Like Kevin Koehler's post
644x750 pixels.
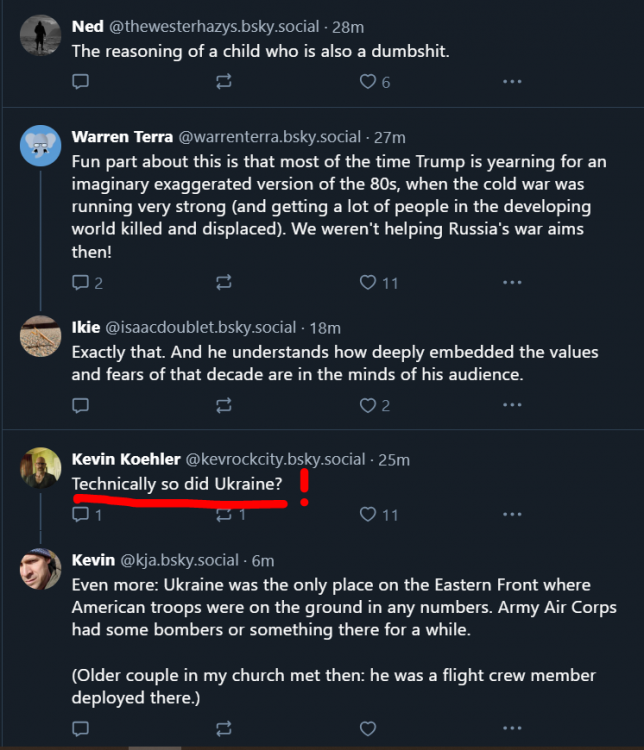[368, 514]
